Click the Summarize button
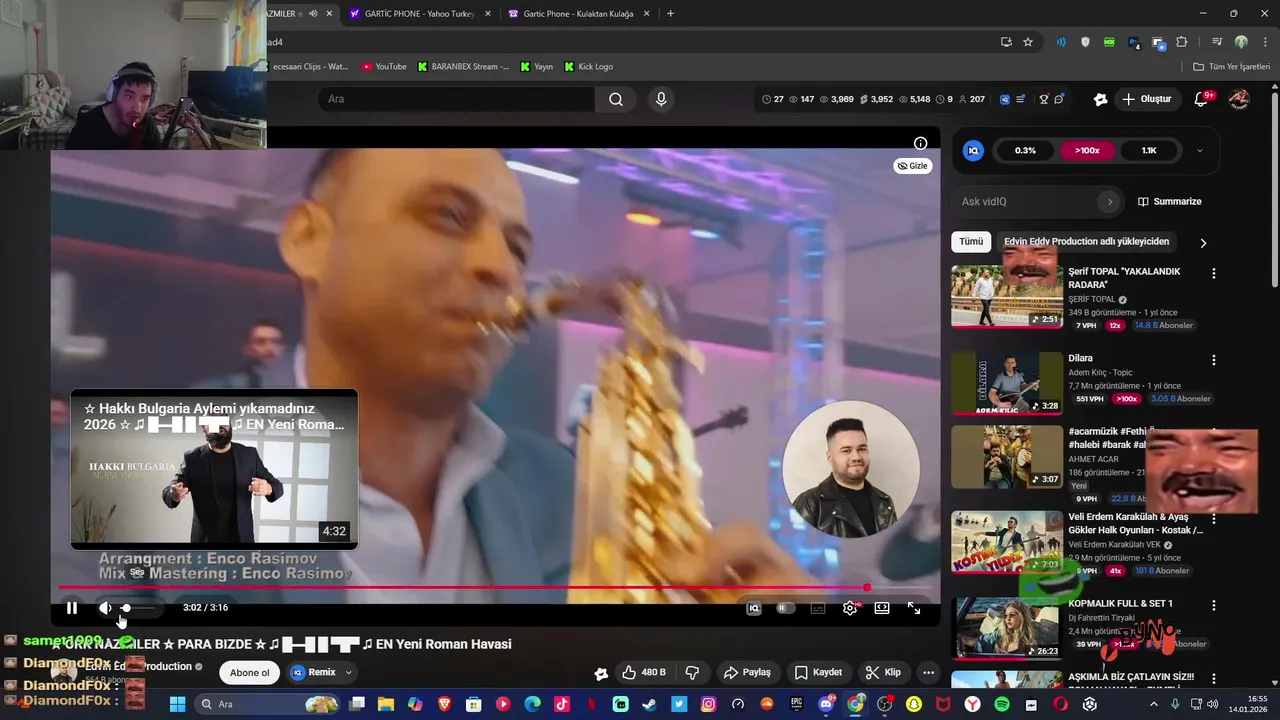 coord(1170,202)
